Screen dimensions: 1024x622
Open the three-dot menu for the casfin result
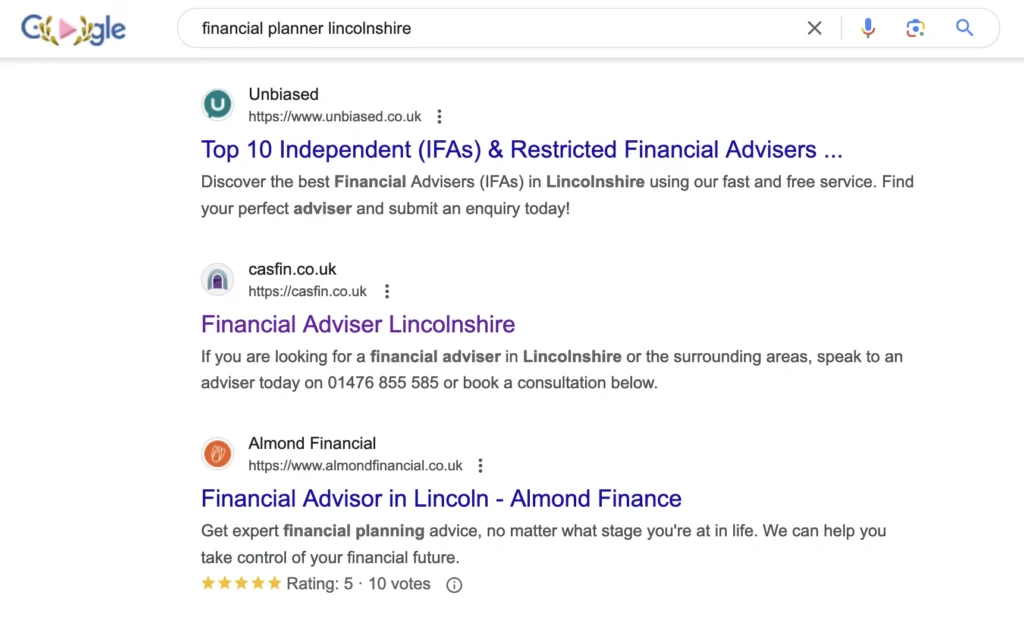click(386, 291)
